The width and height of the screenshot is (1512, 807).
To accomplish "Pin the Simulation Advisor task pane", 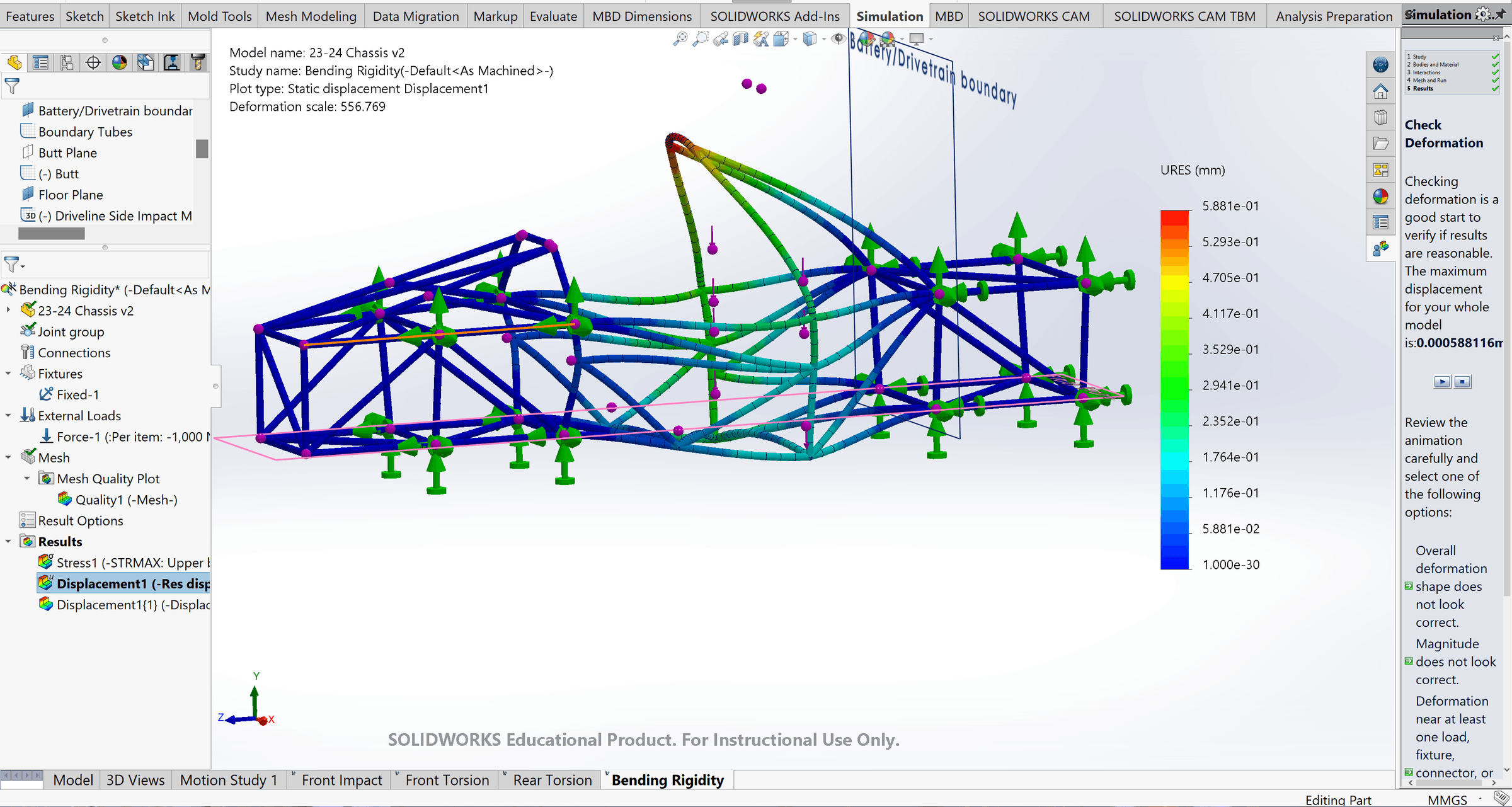I will click(1500, 14).
